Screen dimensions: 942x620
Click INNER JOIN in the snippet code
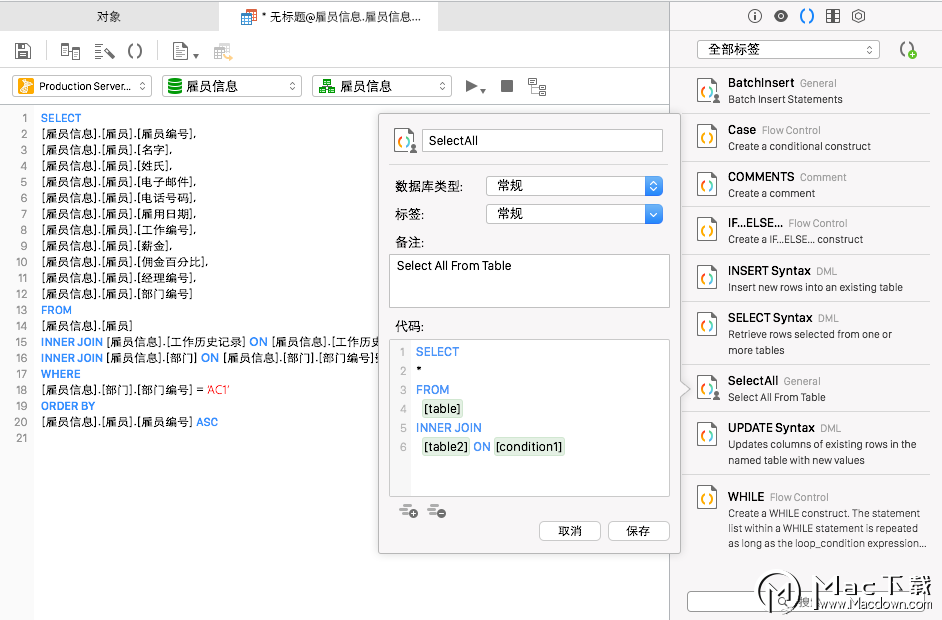(x=449, y=428)
